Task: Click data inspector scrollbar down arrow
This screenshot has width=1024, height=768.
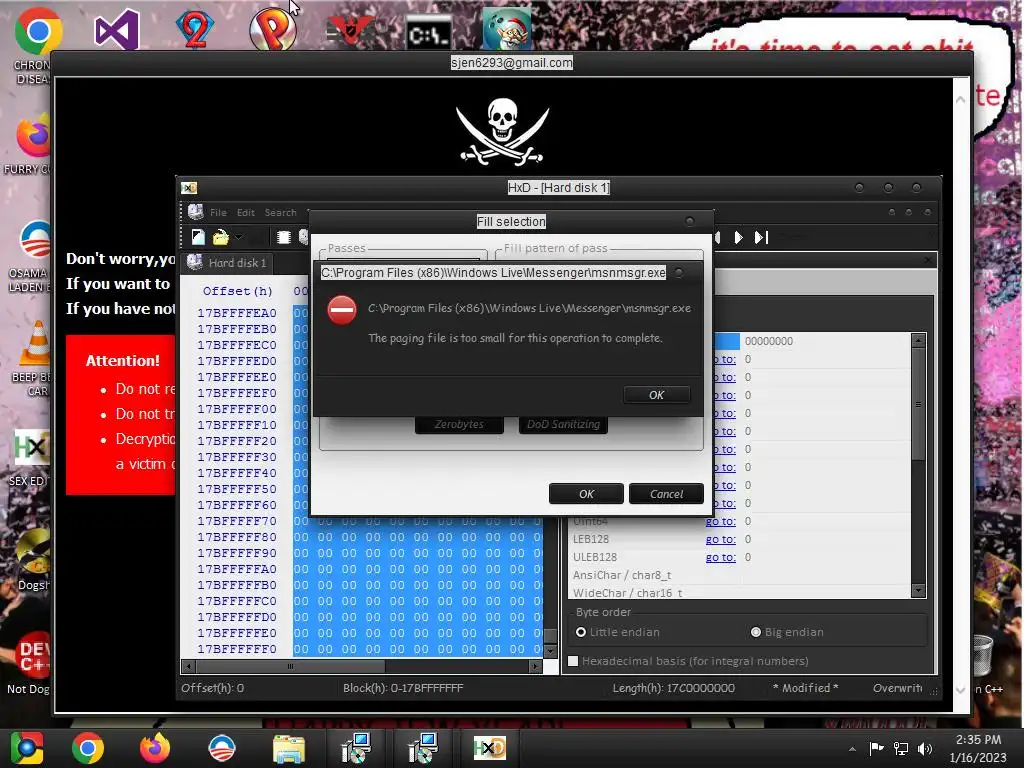Action: pyautogui.click(x=918, y=590)
